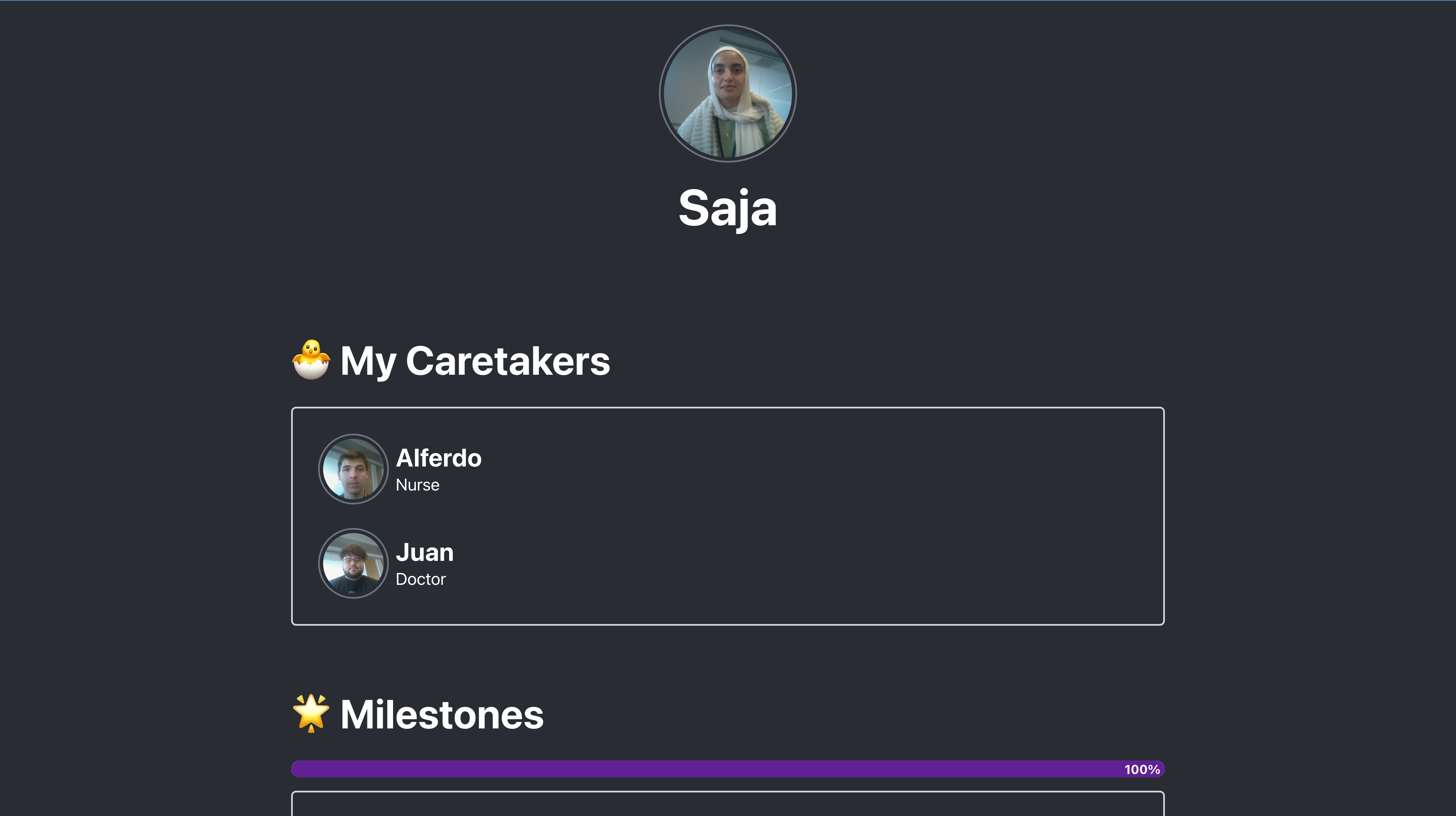This screenshot has width=1456, height=816.
Task: Click the hatching chick emoji icon
Action: pyautogui.click(x=311, y=360)
